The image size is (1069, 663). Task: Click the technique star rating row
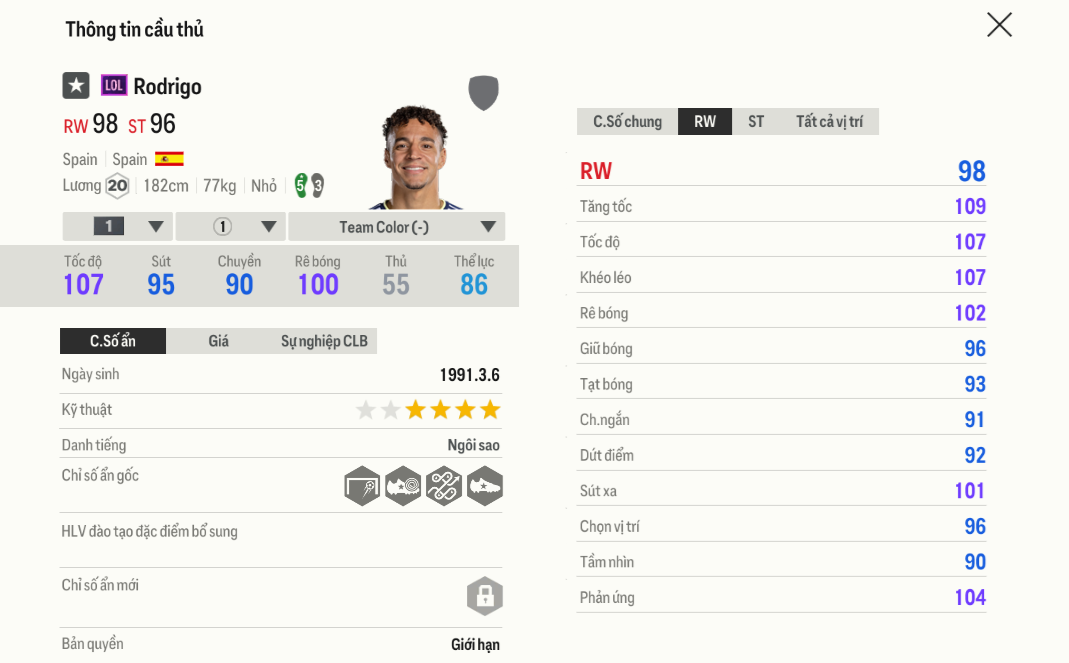[428, 409]
